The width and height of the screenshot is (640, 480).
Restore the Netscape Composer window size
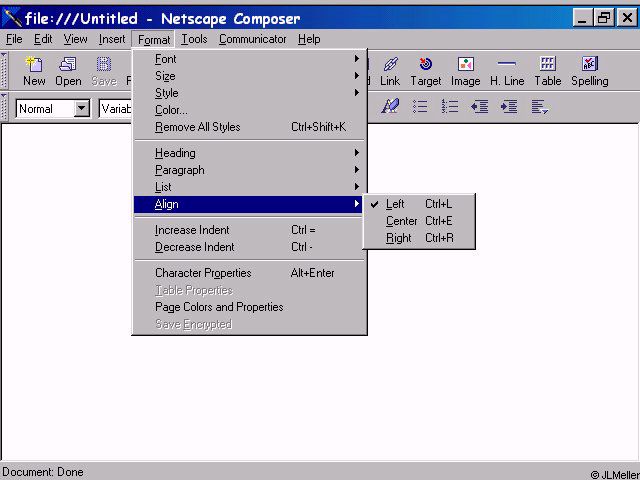point(604,18)
